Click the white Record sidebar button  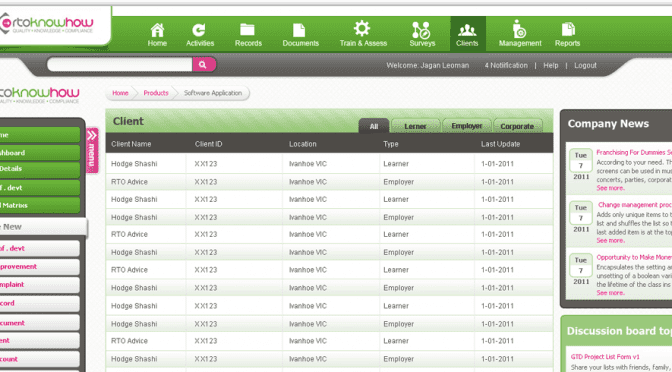tap(39, 303)
